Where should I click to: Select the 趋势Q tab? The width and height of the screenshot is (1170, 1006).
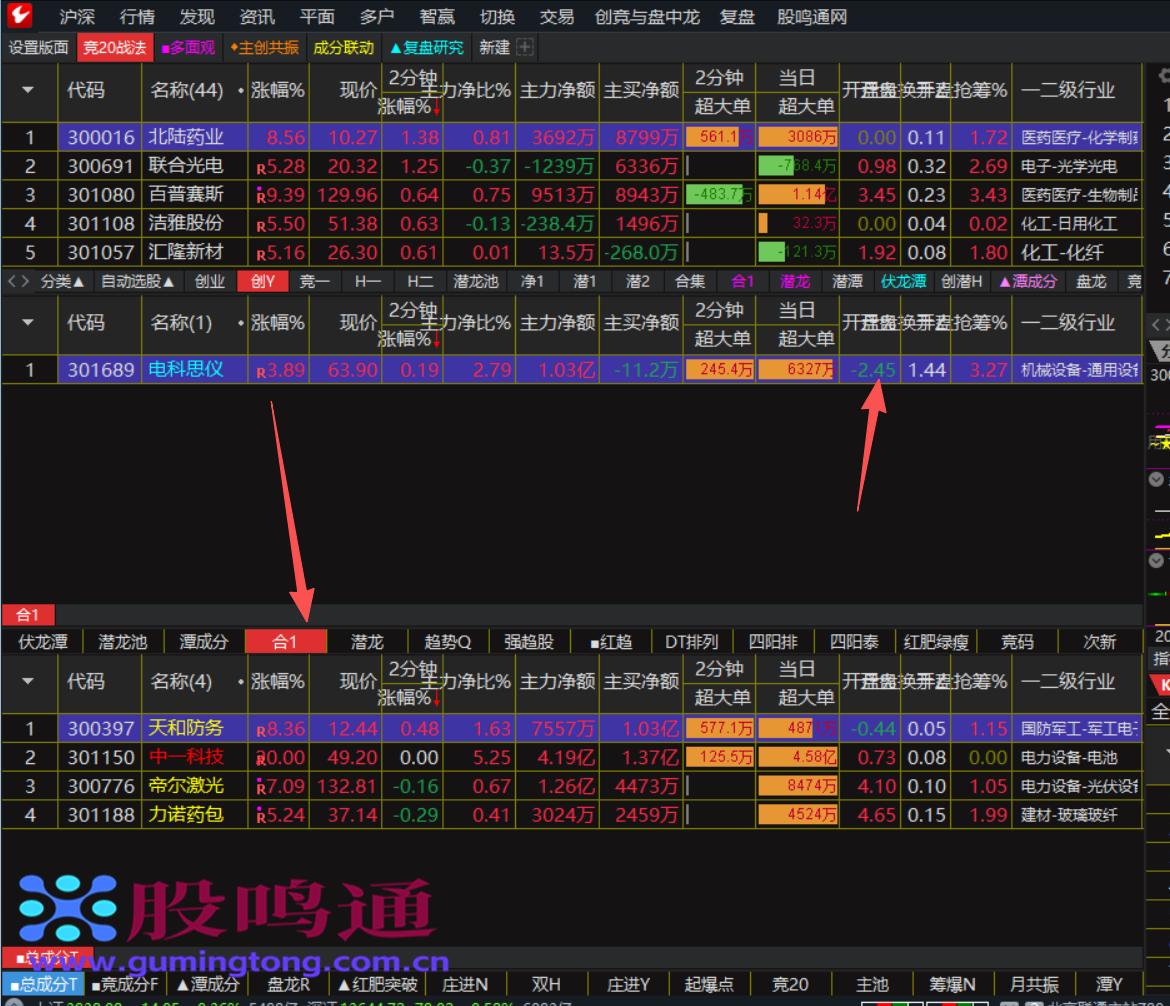click(x=448, y=642)
